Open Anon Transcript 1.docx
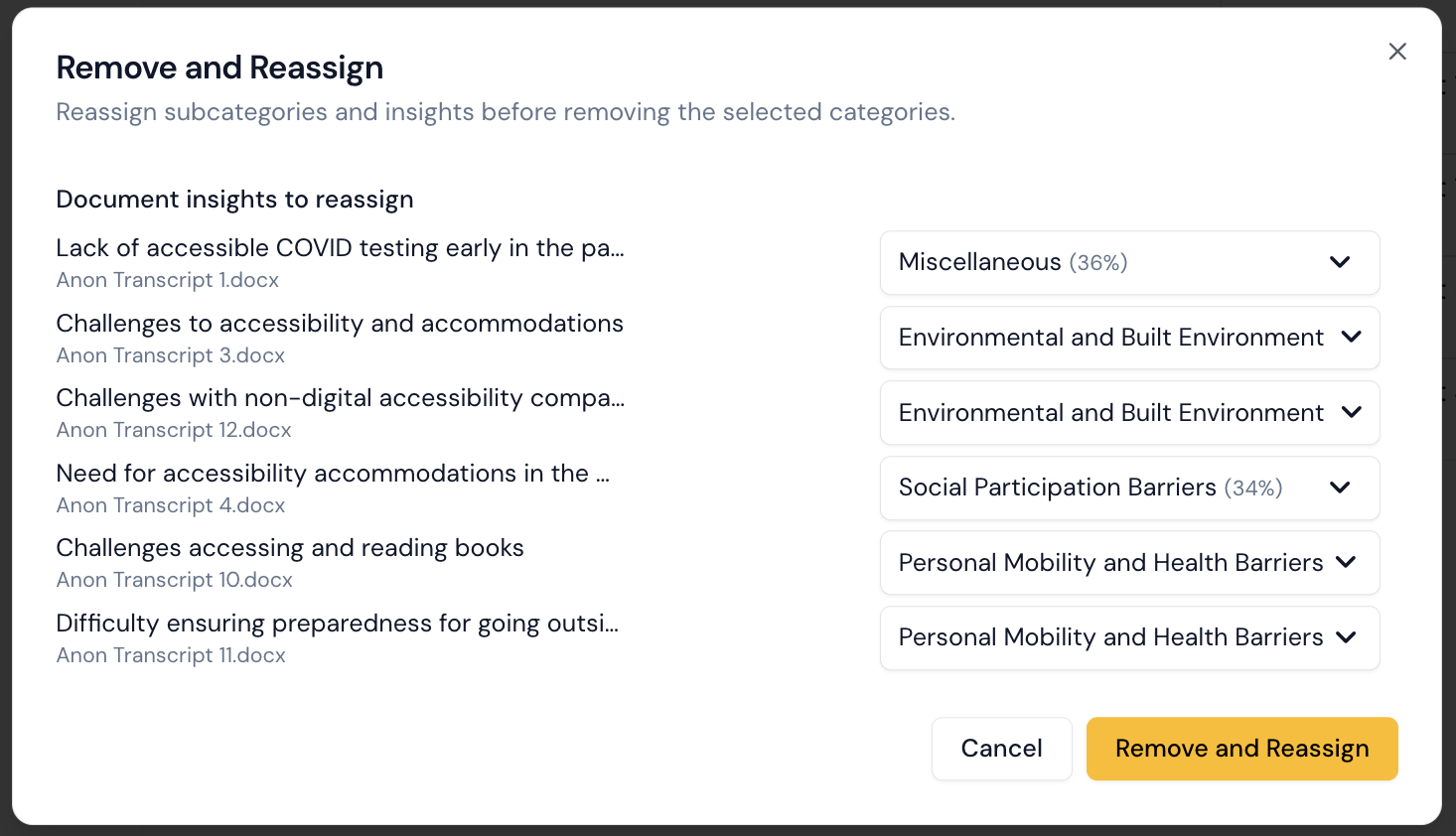1456x836 pixels. click(x=167, y=280)
